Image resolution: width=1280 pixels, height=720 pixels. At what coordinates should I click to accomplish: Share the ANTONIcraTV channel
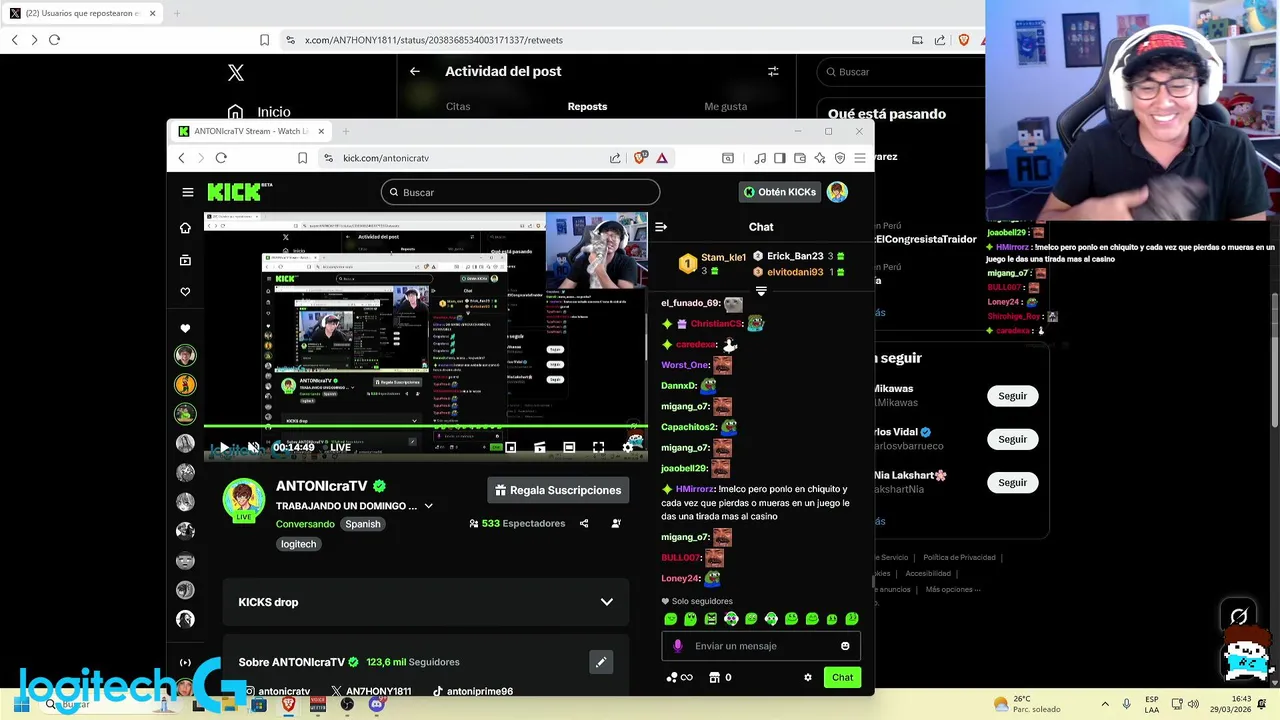[584, 523]
